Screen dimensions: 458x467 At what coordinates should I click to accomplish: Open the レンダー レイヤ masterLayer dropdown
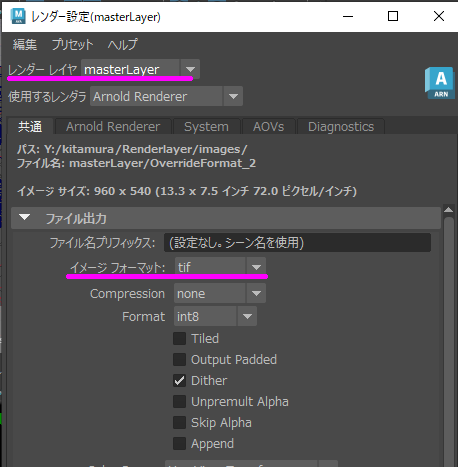pos(140,69)
